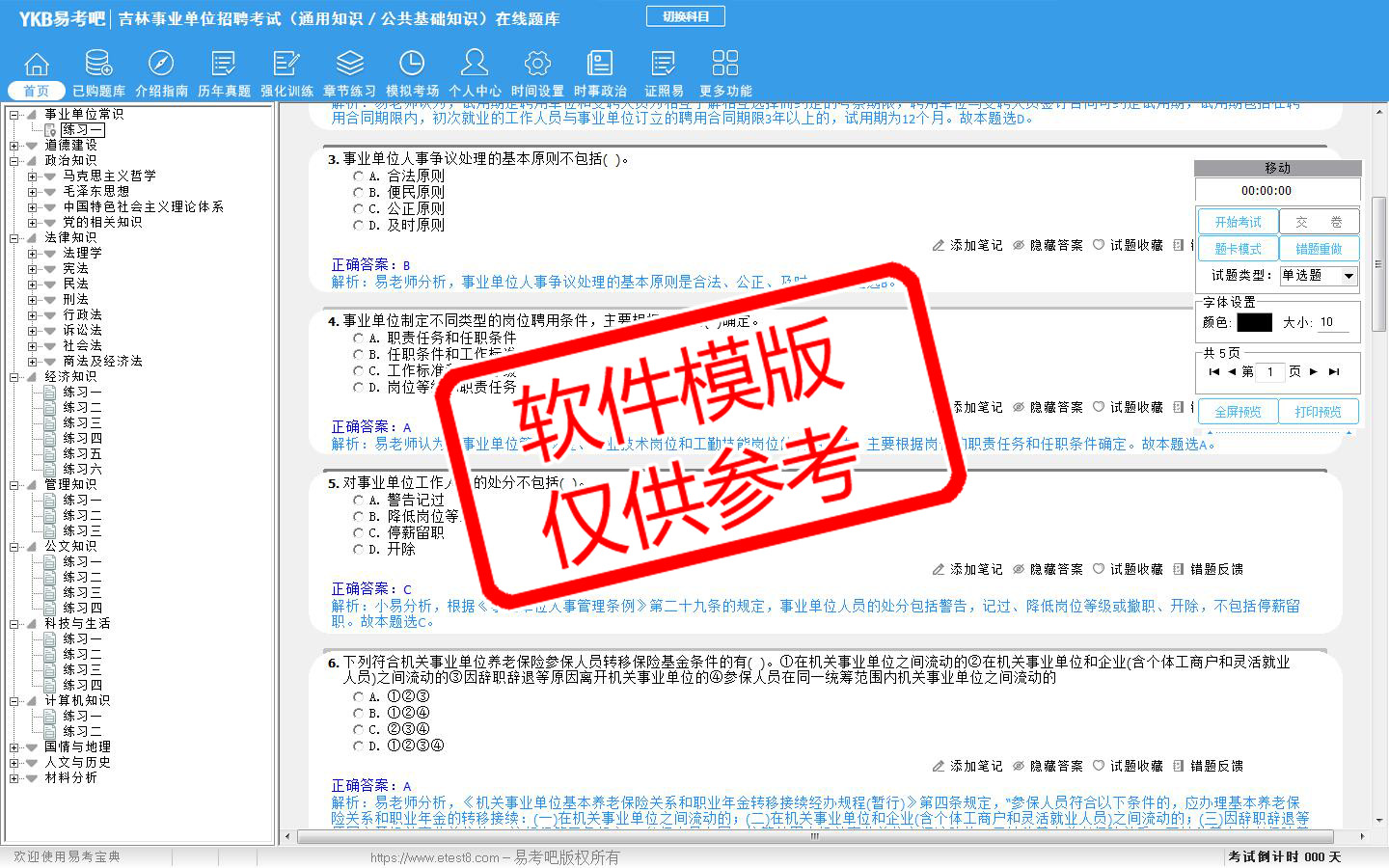The image size is (1389, 868).
Task: Click the black font color swatch
Action: pyautogui.click(x=1254, y=322)
